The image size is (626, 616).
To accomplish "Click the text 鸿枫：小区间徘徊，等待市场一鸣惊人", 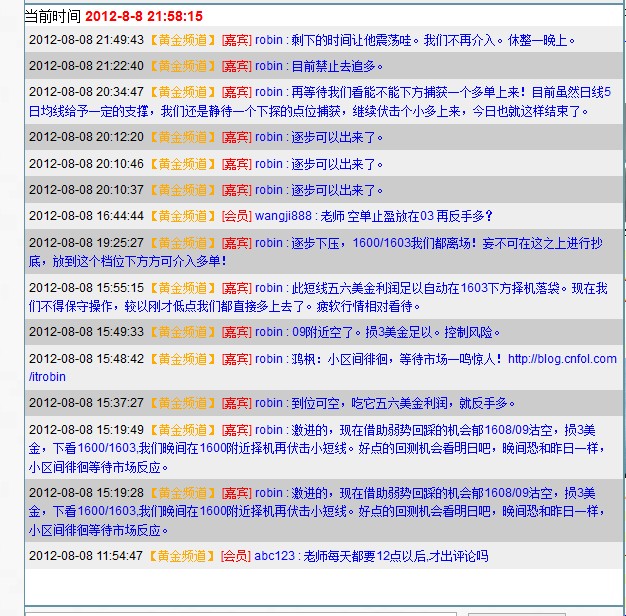I will [x=396, y=359].
